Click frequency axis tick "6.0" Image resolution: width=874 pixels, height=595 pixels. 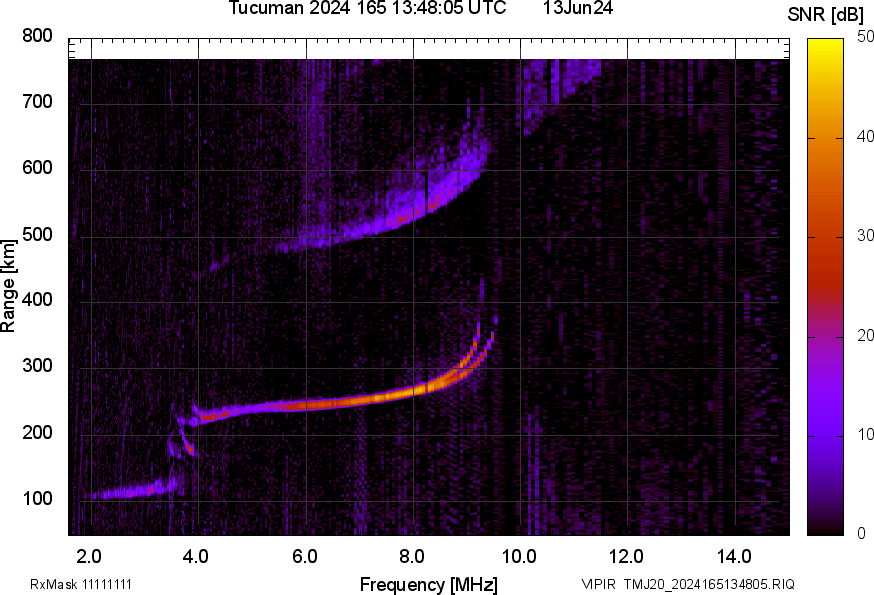coord(305,557)
